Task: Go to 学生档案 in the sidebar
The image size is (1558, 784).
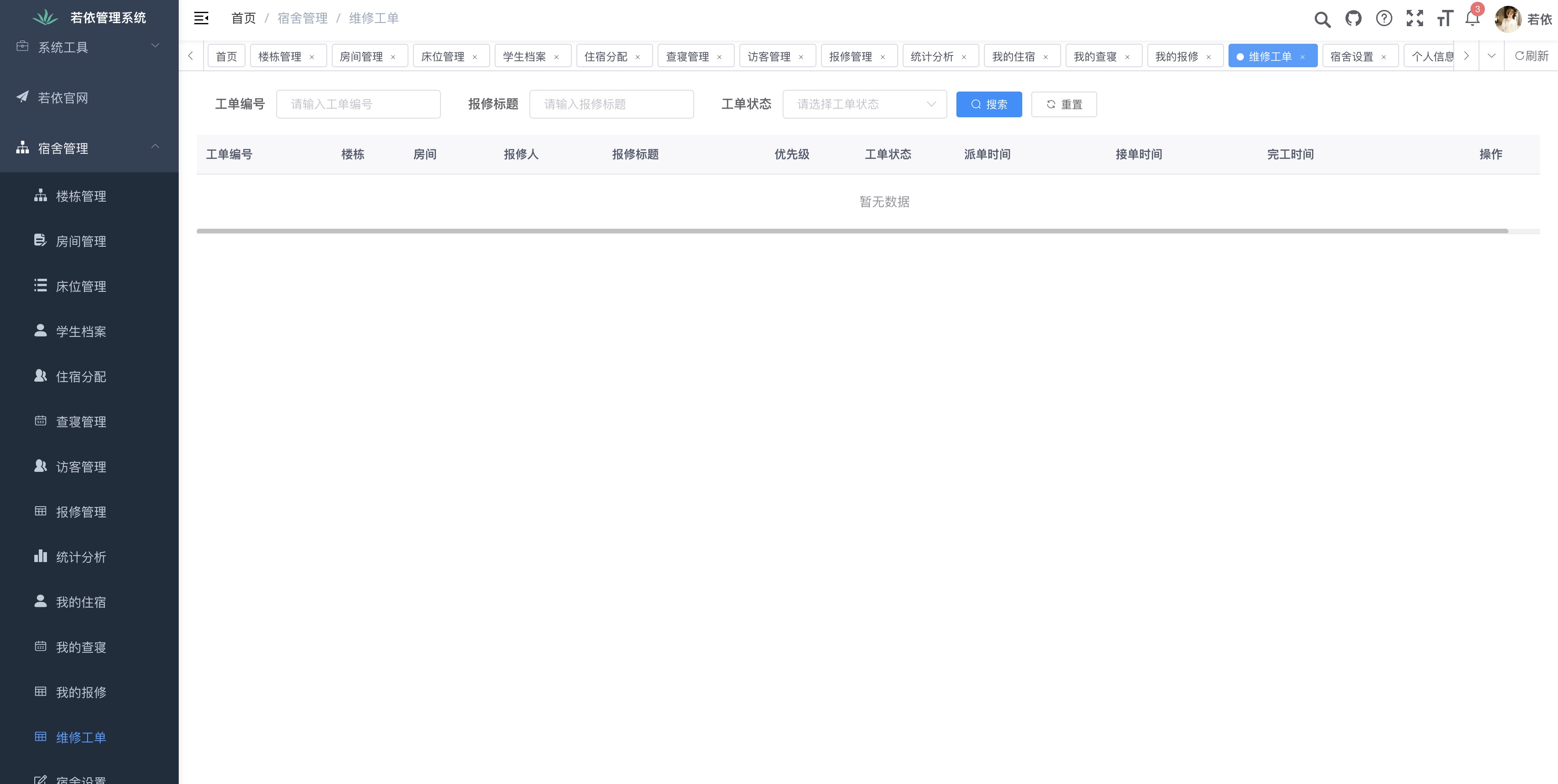Action: 89,331
